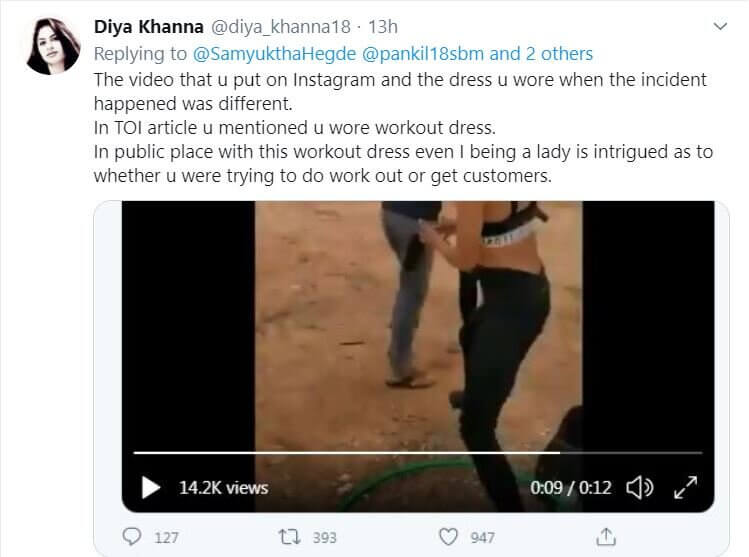This screenshot has width=749, height=557.
Task: Seek using the video progress bar
Action: click(x=418, y=453)
